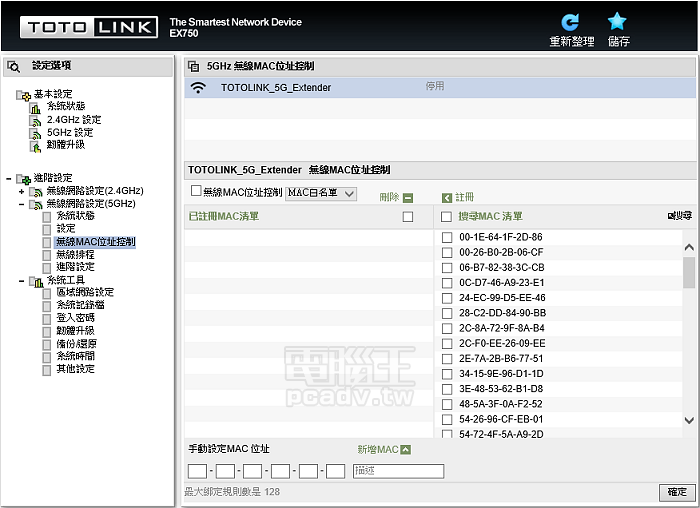
Task: Open 無線排程 under 5GHz settings
Action: (75, 255)
